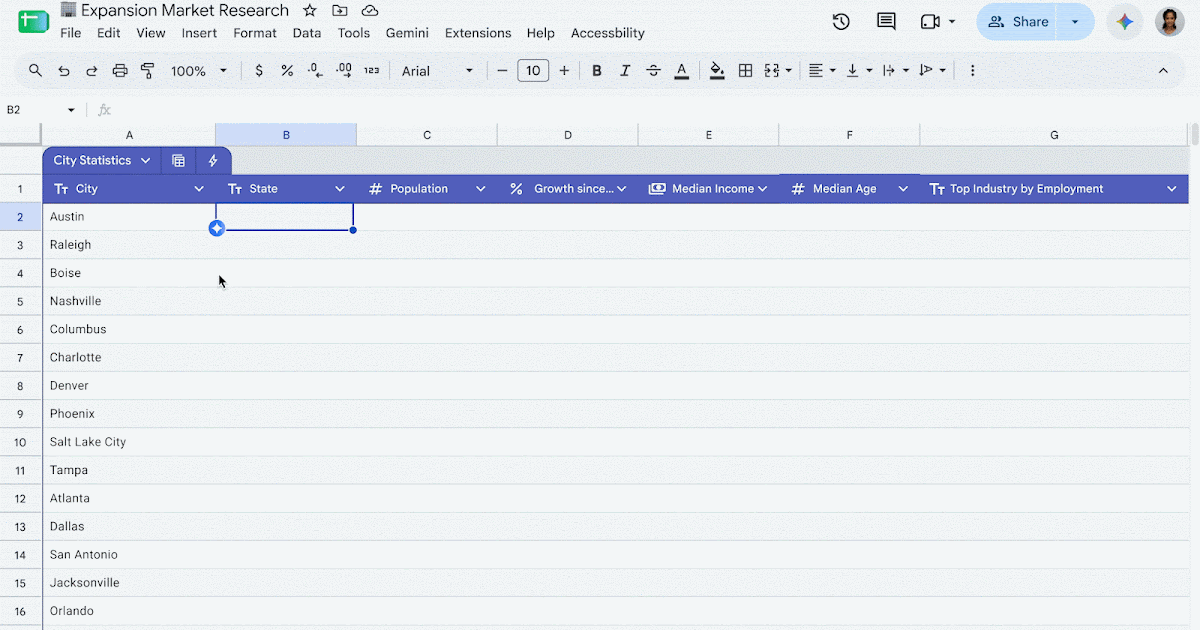Open more number formats 123
Screen dimensions: 1200x630
click(372, 71)
